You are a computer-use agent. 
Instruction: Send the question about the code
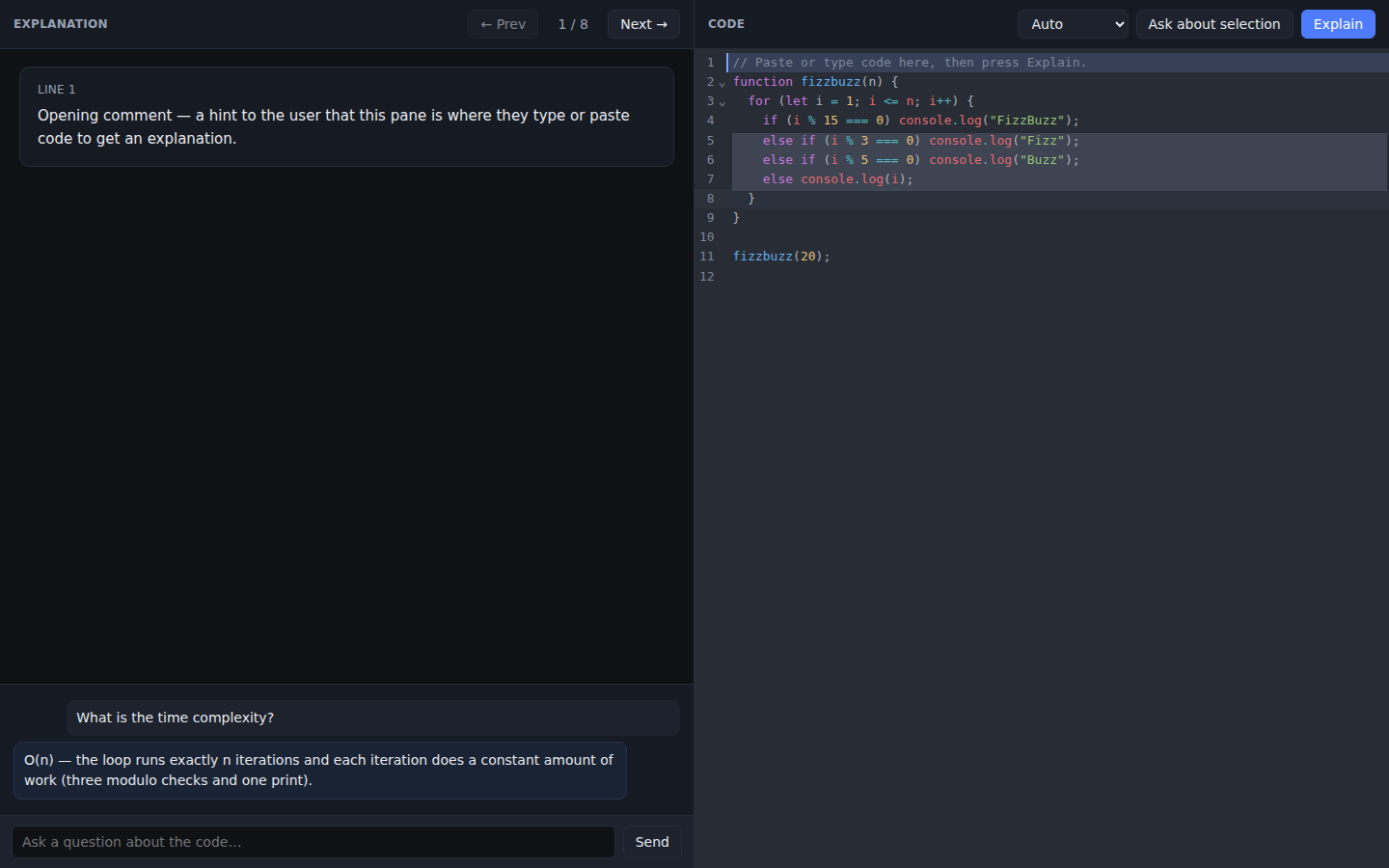coord(652,842)
